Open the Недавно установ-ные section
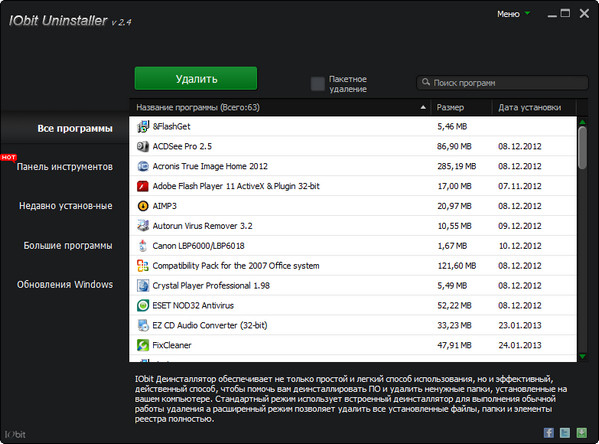The width and height of the screenshot is (599, 444). click(x=66, y=206)
